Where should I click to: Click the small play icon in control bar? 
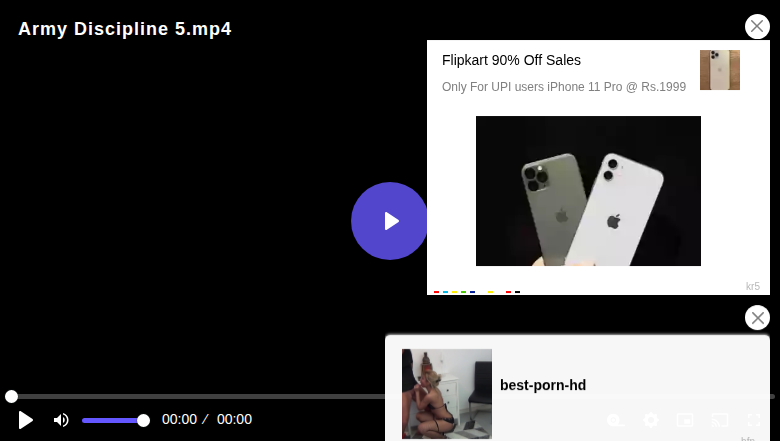[x=25, y=420]
